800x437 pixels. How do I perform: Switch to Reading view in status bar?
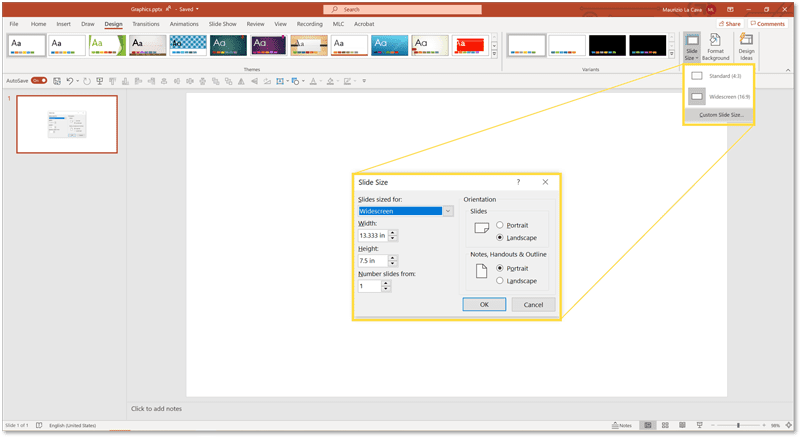683,425
